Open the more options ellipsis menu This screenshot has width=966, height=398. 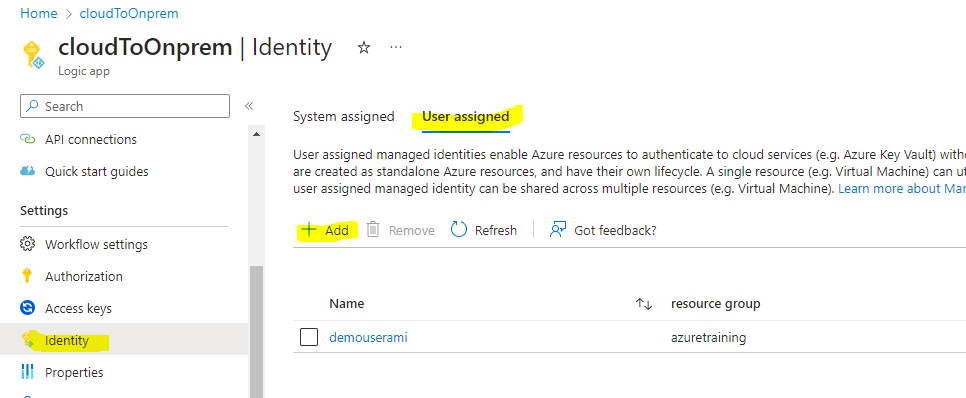point(396,47)
